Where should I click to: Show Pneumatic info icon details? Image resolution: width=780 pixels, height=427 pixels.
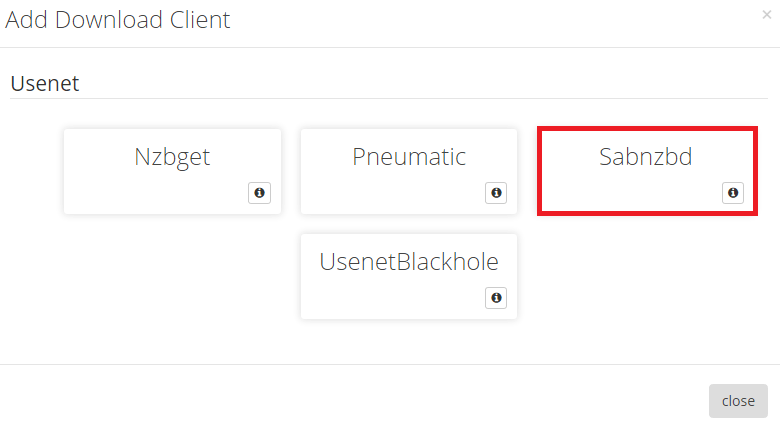[496, 193]
